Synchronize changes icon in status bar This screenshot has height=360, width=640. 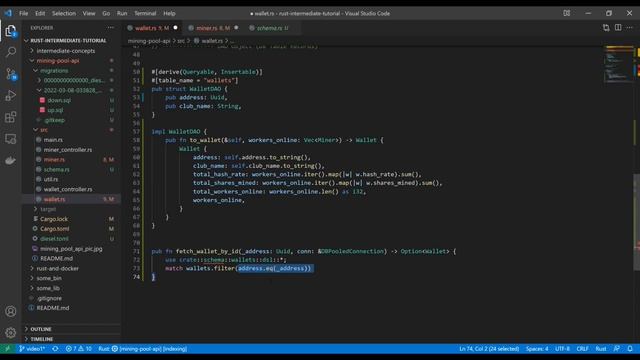[55, 349]
